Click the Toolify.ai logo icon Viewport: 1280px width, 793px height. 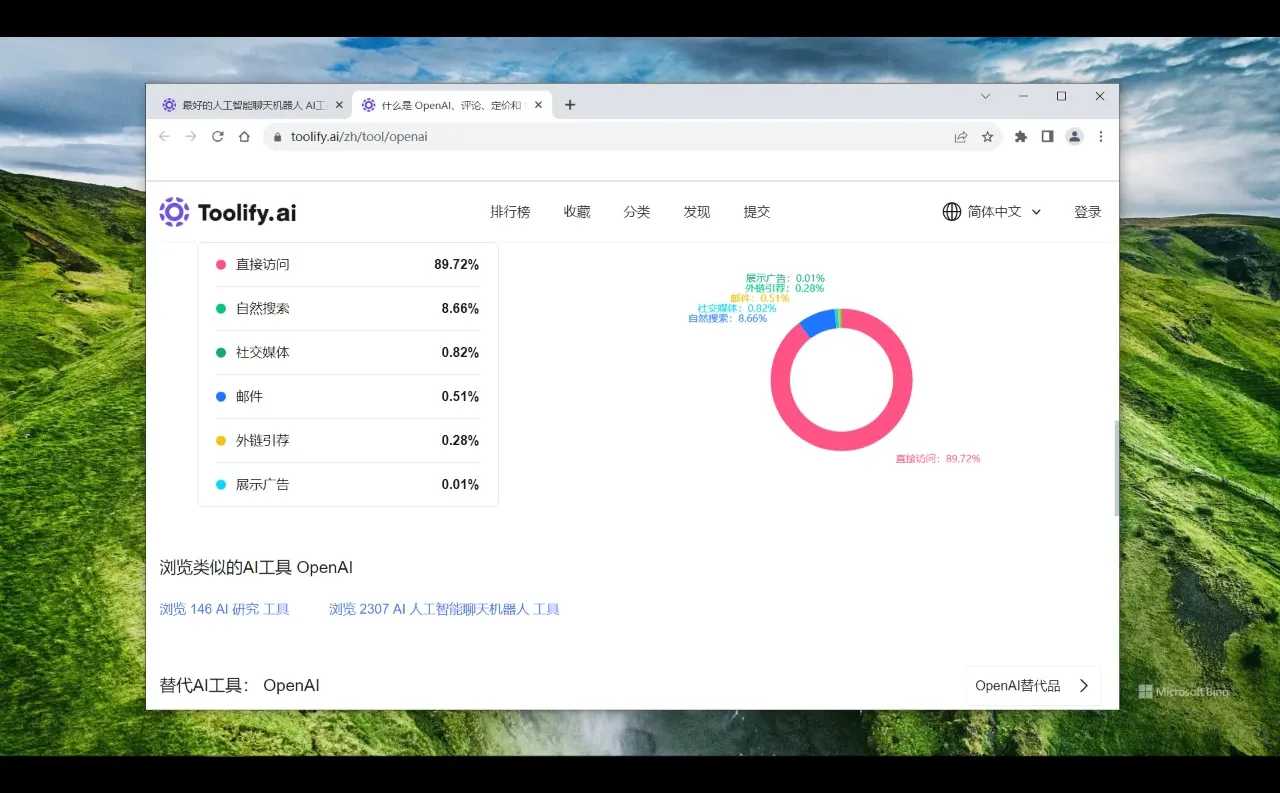click(174, 211)
